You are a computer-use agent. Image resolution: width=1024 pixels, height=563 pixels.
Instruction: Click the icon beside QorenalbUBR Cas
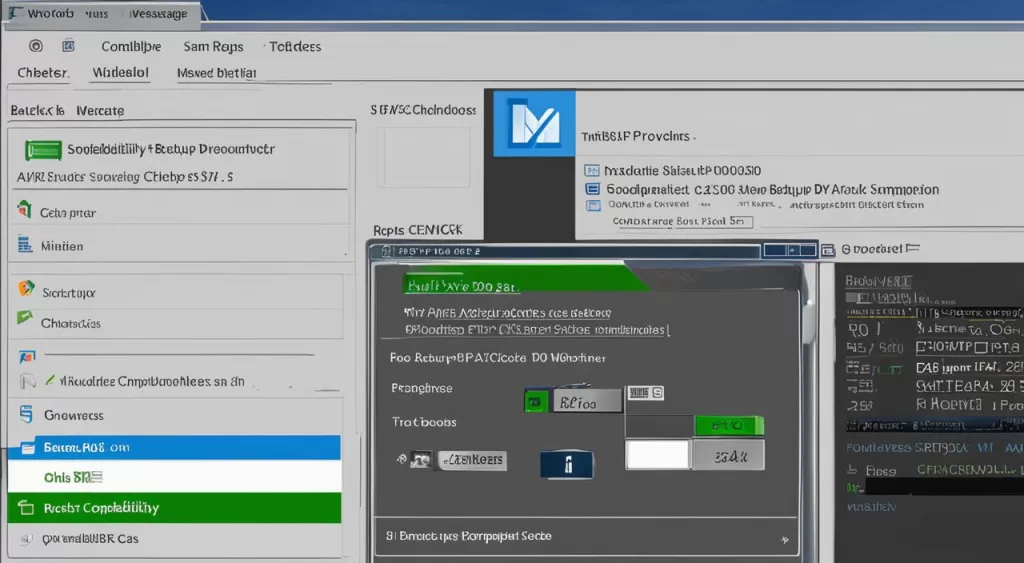[x=26, y=539]
